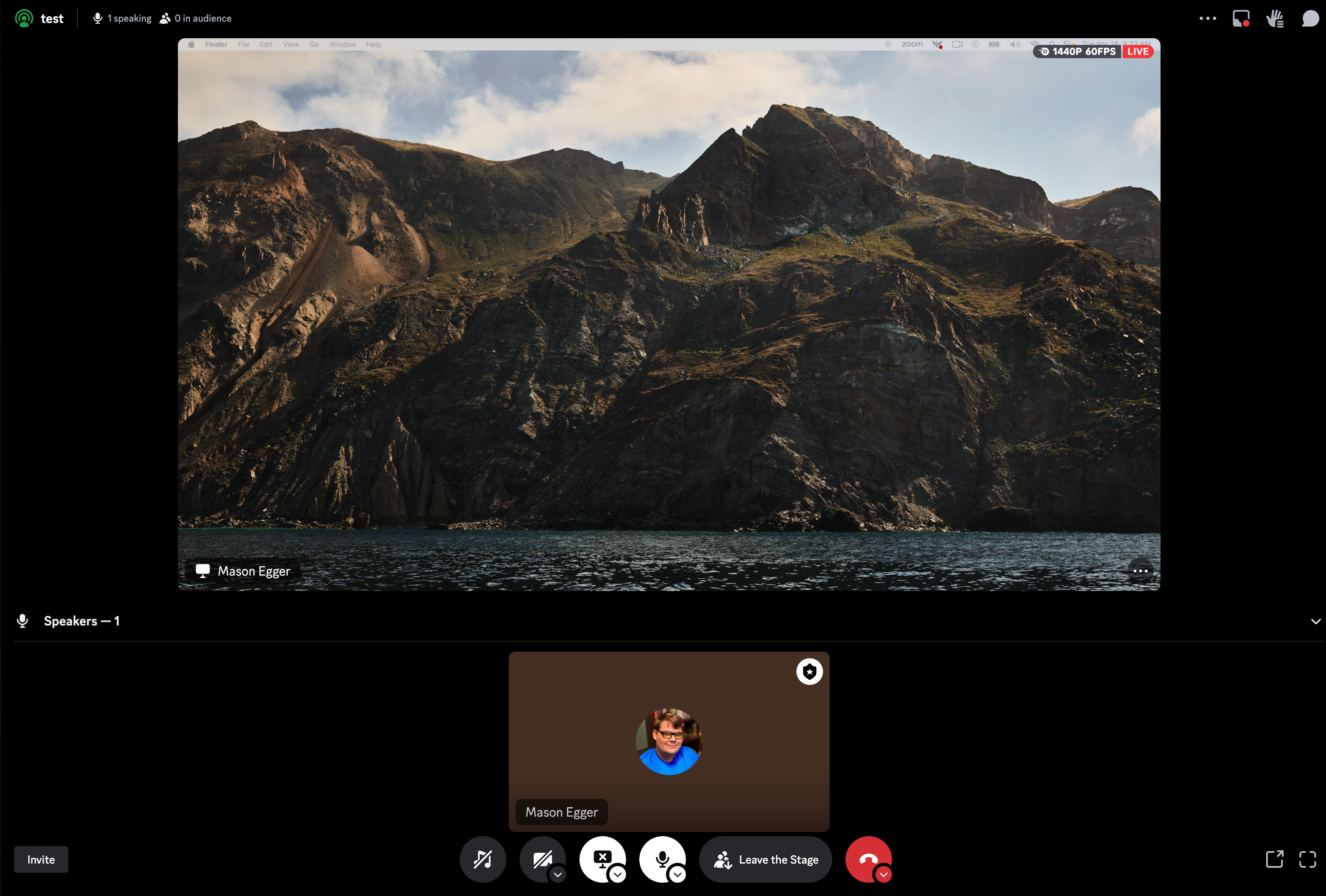Enter full screen mode
Viewport: 1326px width, 896px height.
pyautogui.click(x=1307, y=859)
